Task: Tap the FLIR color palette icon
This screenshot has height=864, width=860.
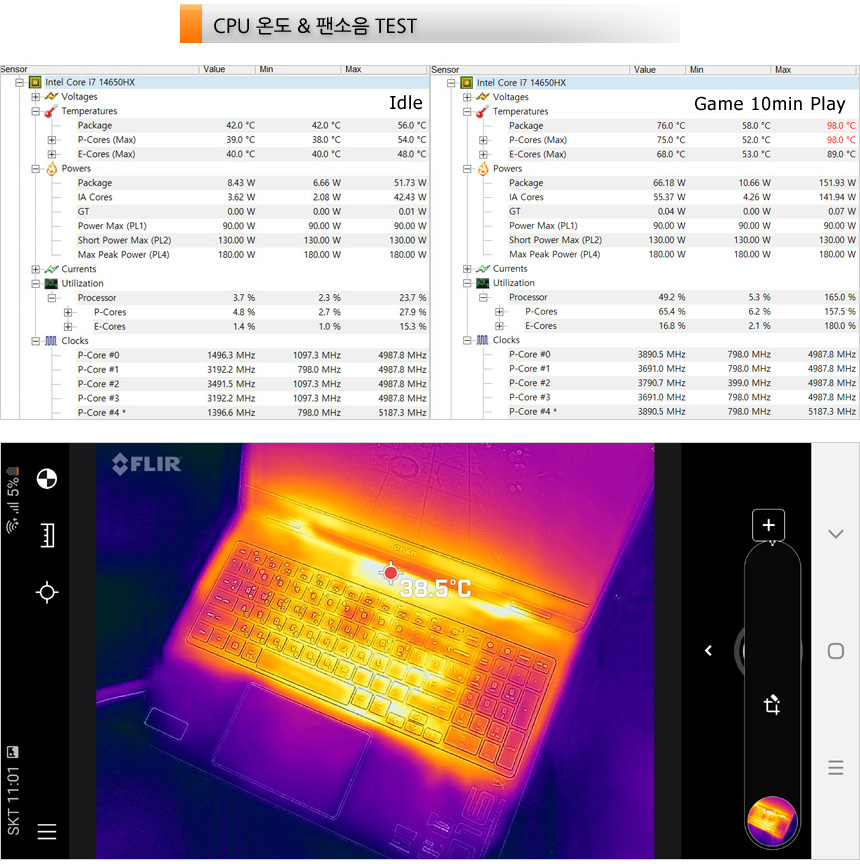Action: [46, 480]
